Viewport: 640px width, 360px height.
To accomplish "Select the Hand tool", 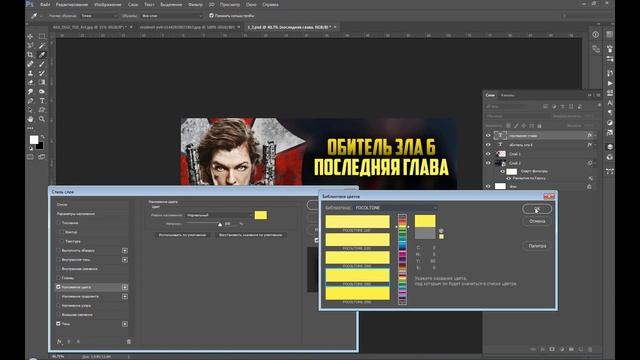I will (x=30, y=119).
